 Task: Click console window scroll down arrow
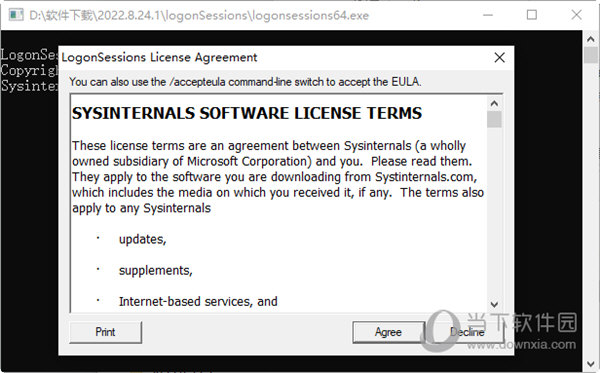point(590,363)
